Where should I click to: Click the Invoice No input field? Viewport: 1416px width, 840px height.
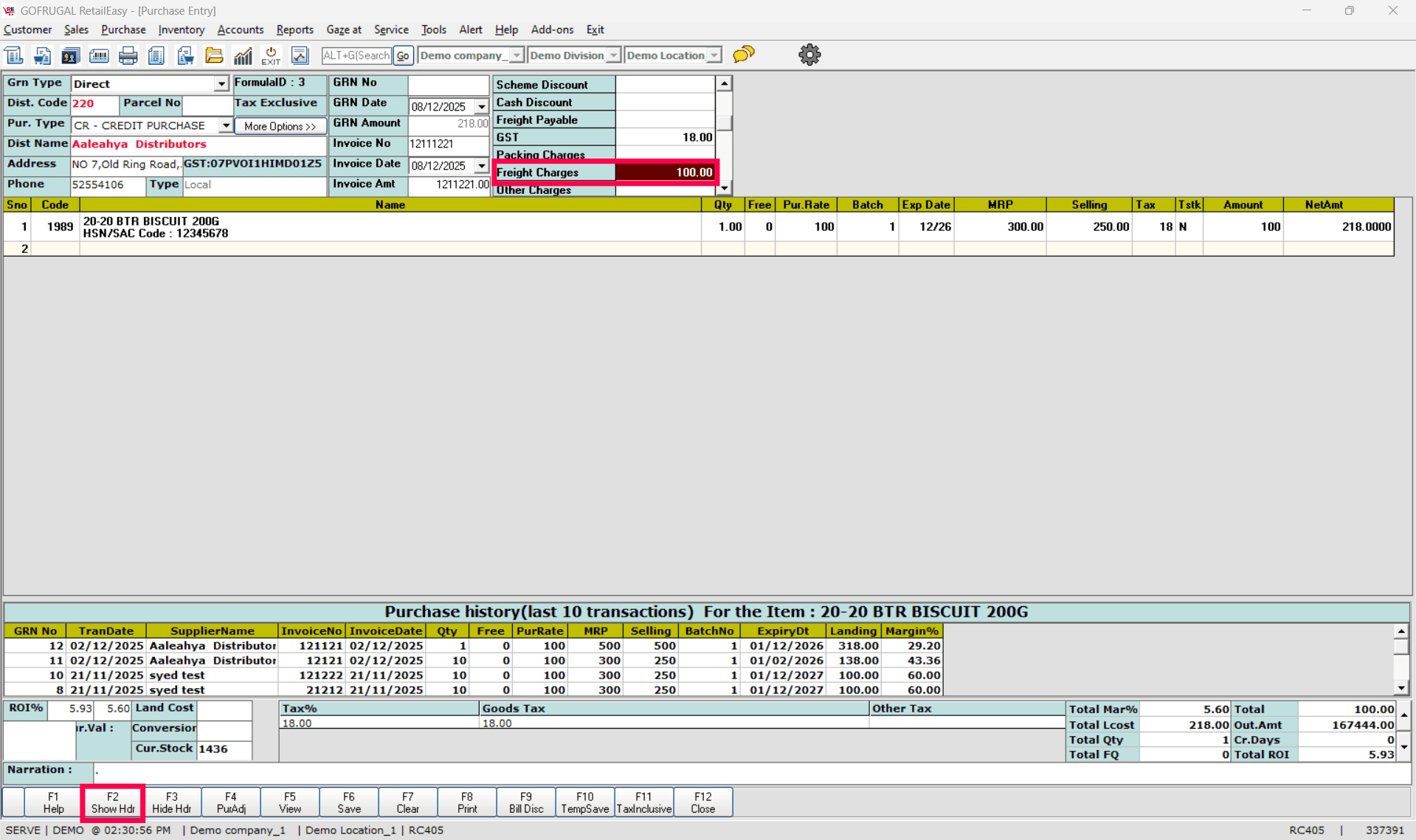[448, 144]
